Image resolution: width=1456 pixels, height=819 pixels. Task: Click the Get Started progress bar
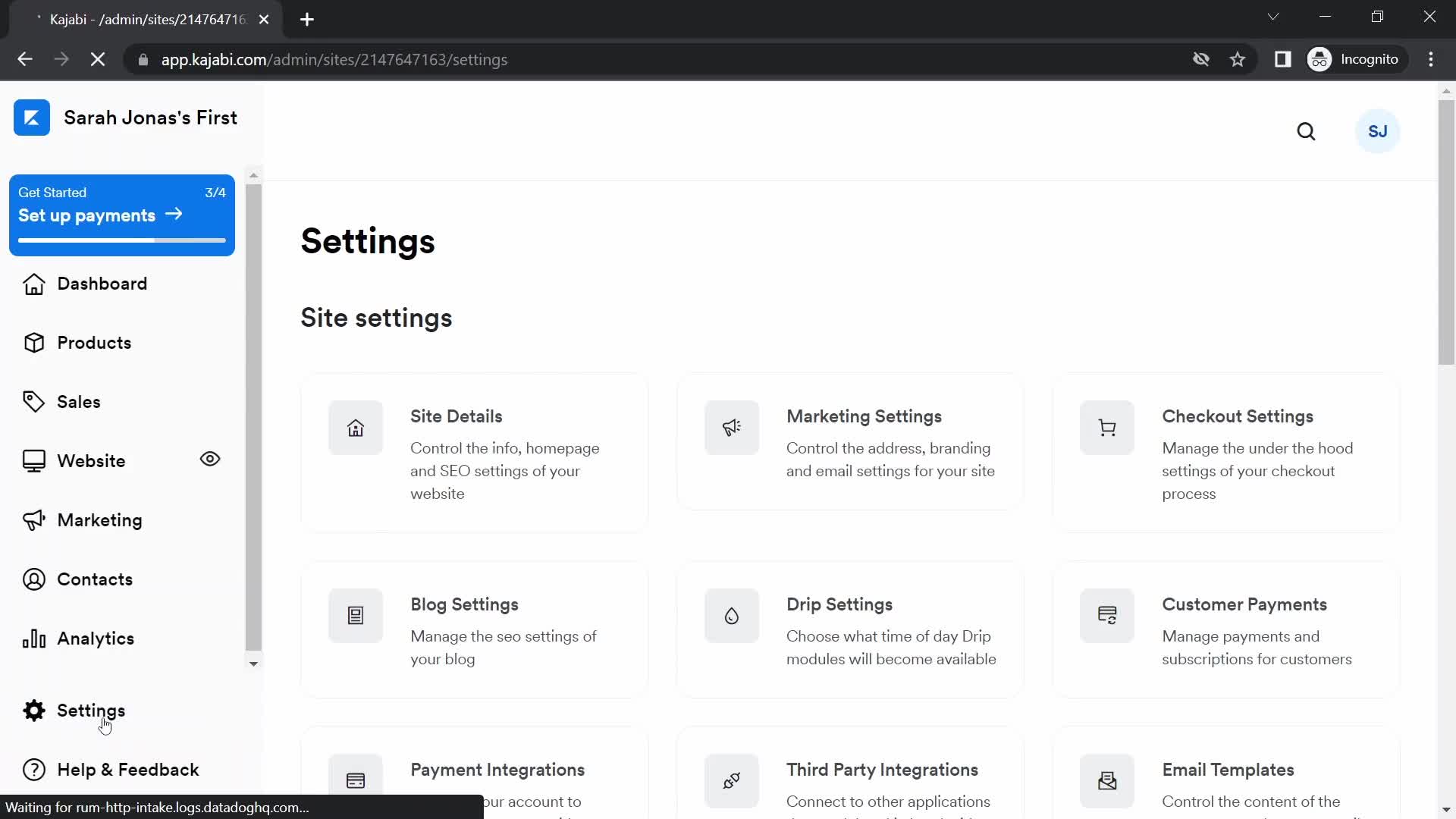pos(122,240)
